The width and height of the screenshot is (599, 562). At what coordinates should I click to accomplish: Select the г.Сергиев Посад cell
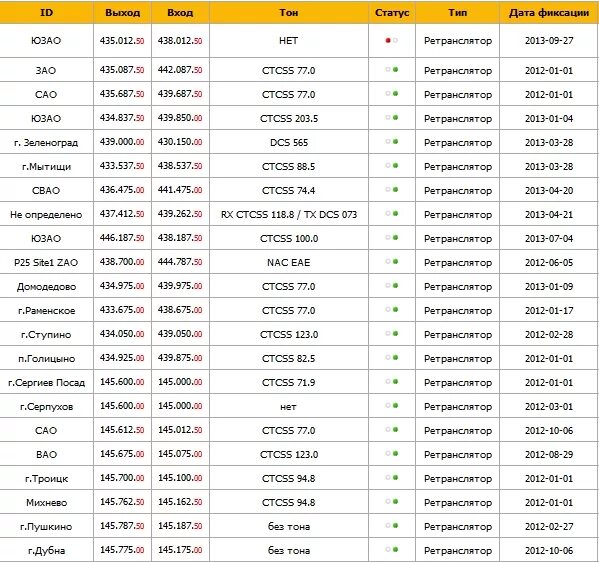pyautogui.click(x=46, y=382)
